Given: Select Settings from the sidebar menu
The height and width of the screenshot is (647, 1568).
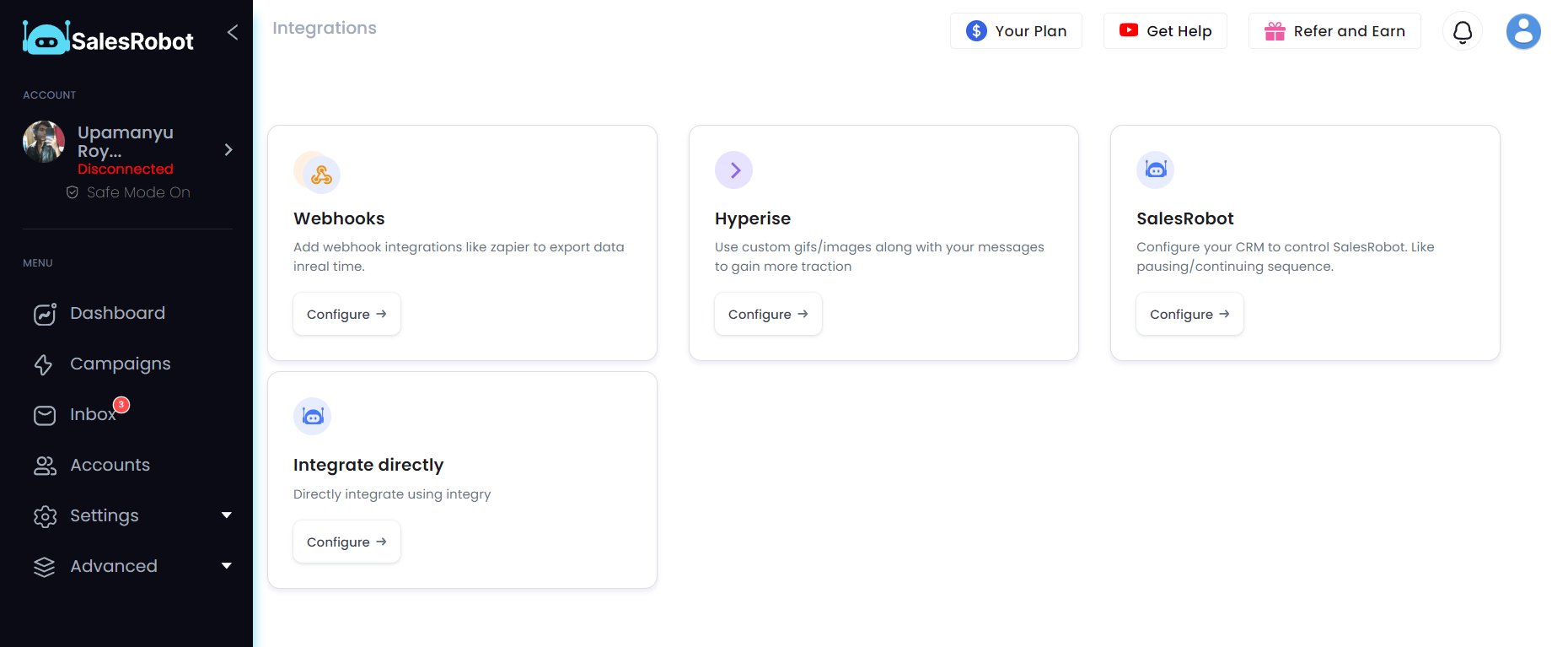Looking at the screenshot, I should 104,515.
